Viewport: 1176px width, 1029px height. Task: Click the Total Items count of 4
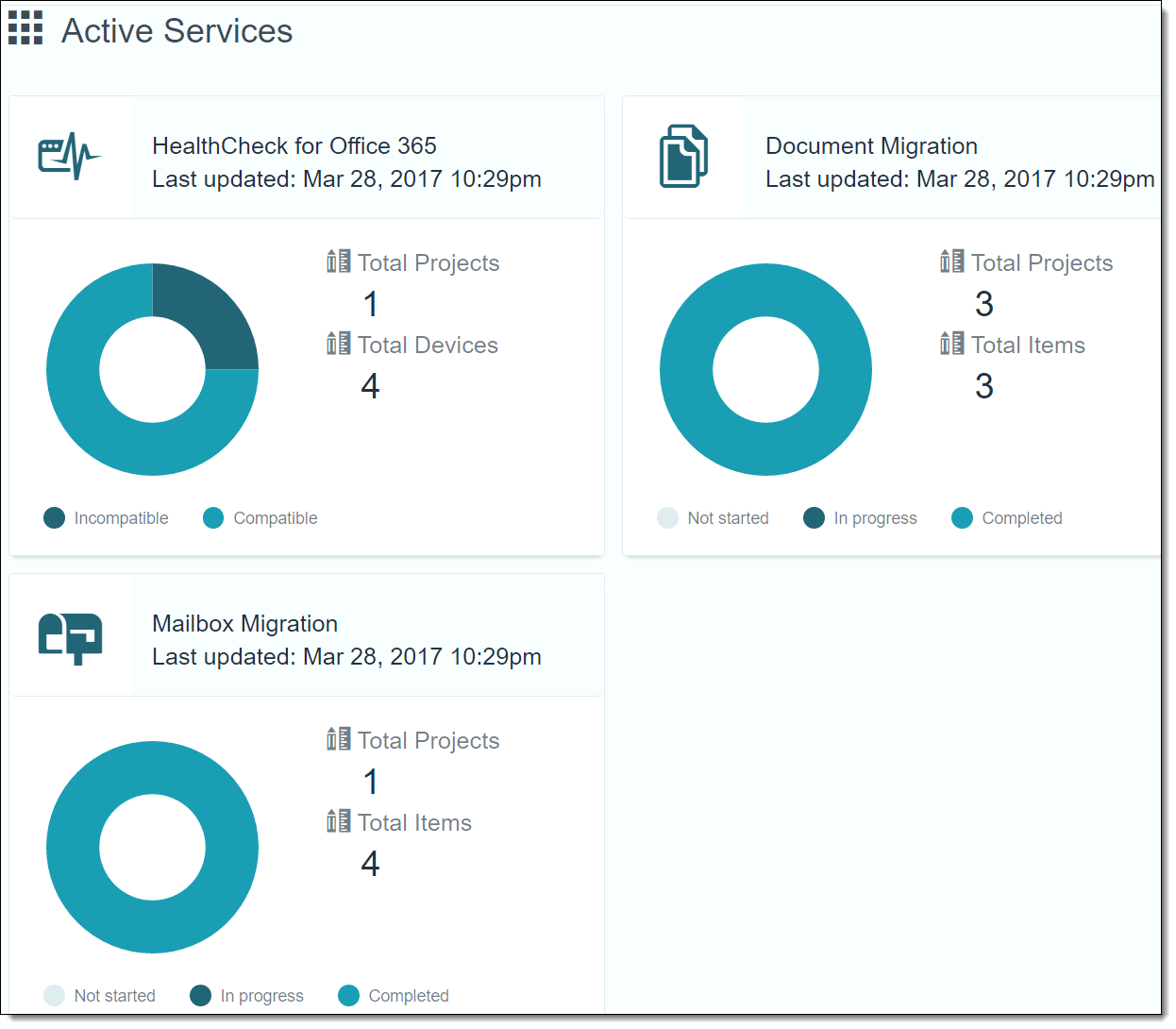click(370, 863)
